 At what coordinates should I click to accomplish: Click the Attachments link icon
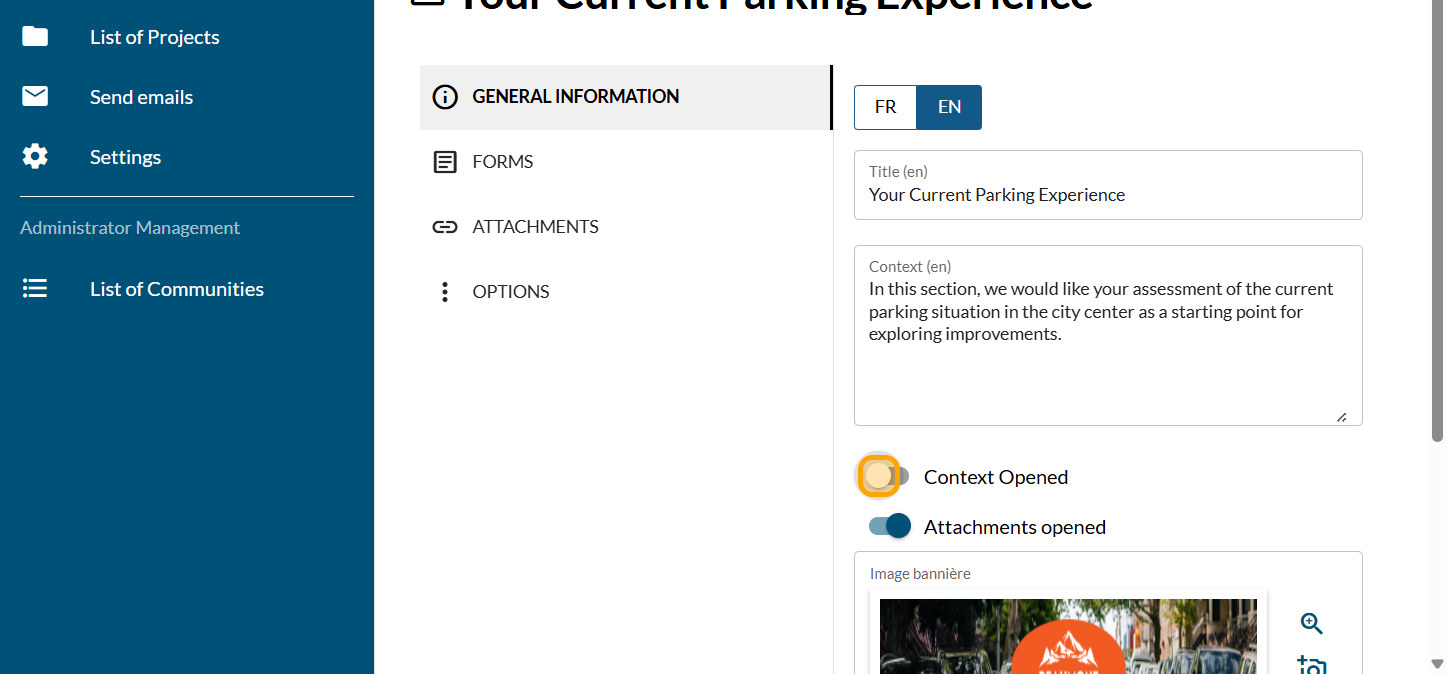tap(444, 227)
